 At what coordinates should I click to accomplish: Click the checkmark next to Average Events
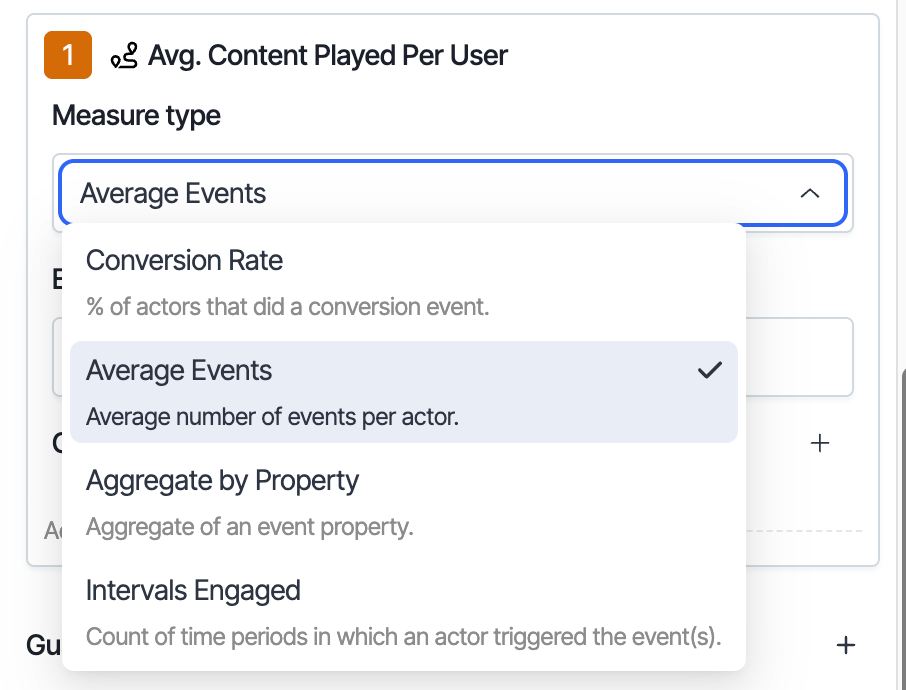710,371
